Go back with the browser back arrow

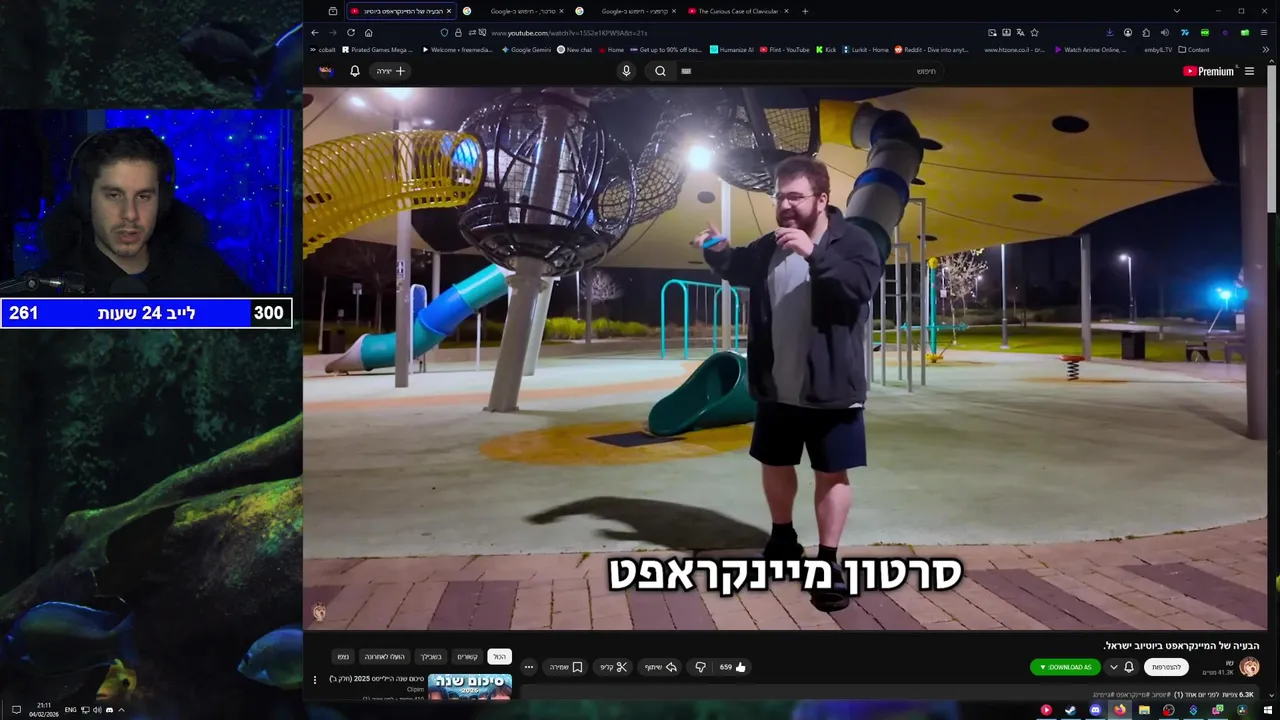point(315,32)
